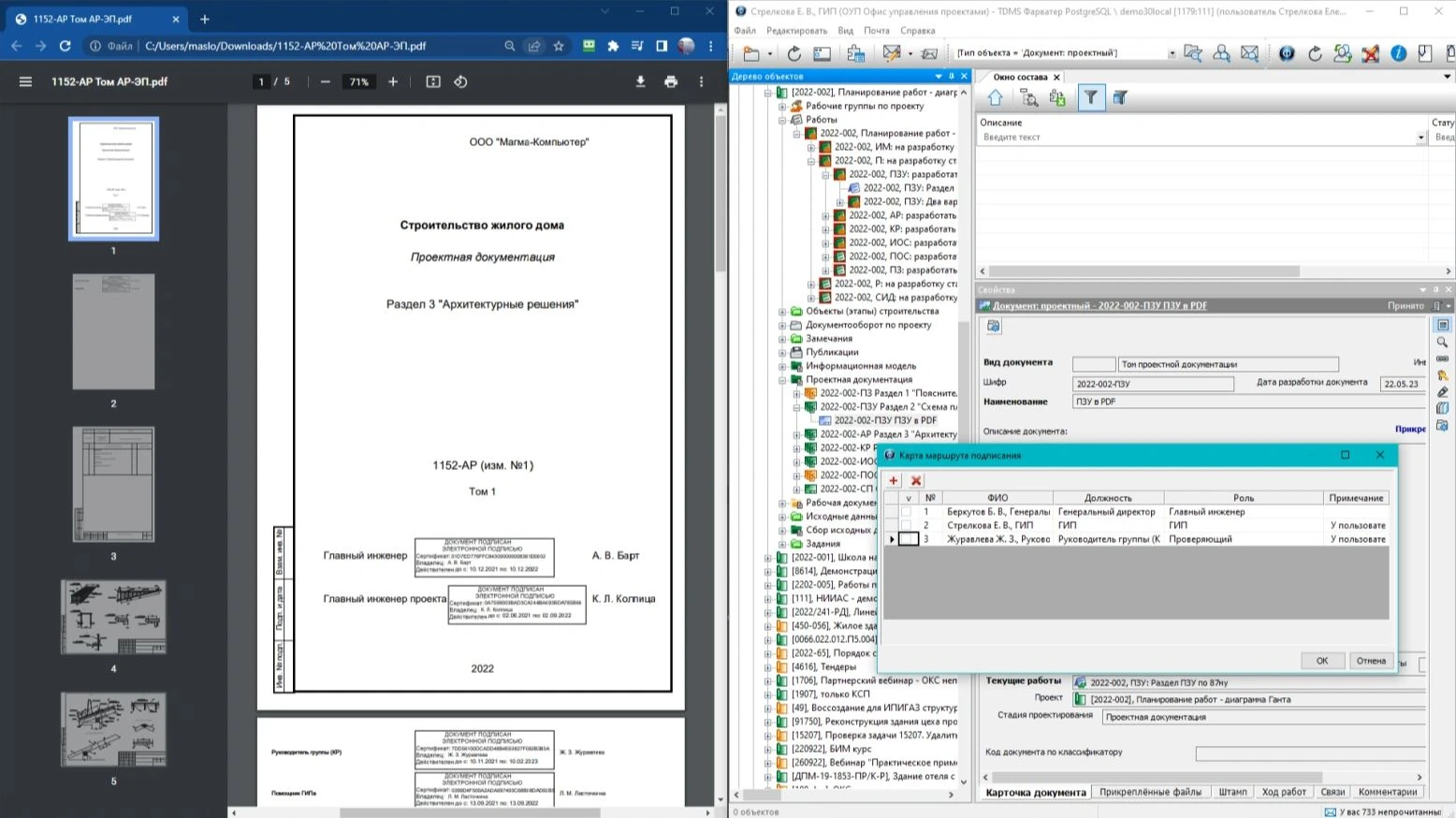The width and height of the screenshot is (1456, 818).
Task: Select page 4 thumbnail in PDF sidebar
Action: (113, 617)
